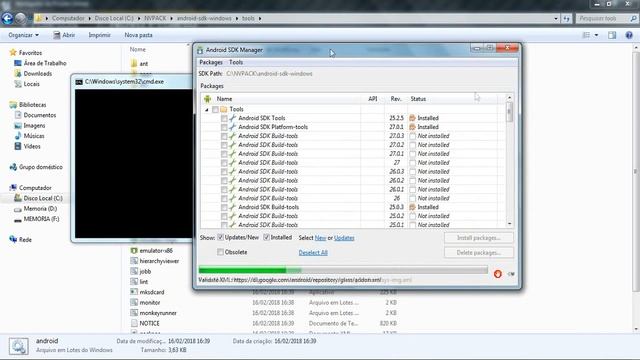
Task: Open the Organizar dropdown menu
Action: tap(24, 35)
